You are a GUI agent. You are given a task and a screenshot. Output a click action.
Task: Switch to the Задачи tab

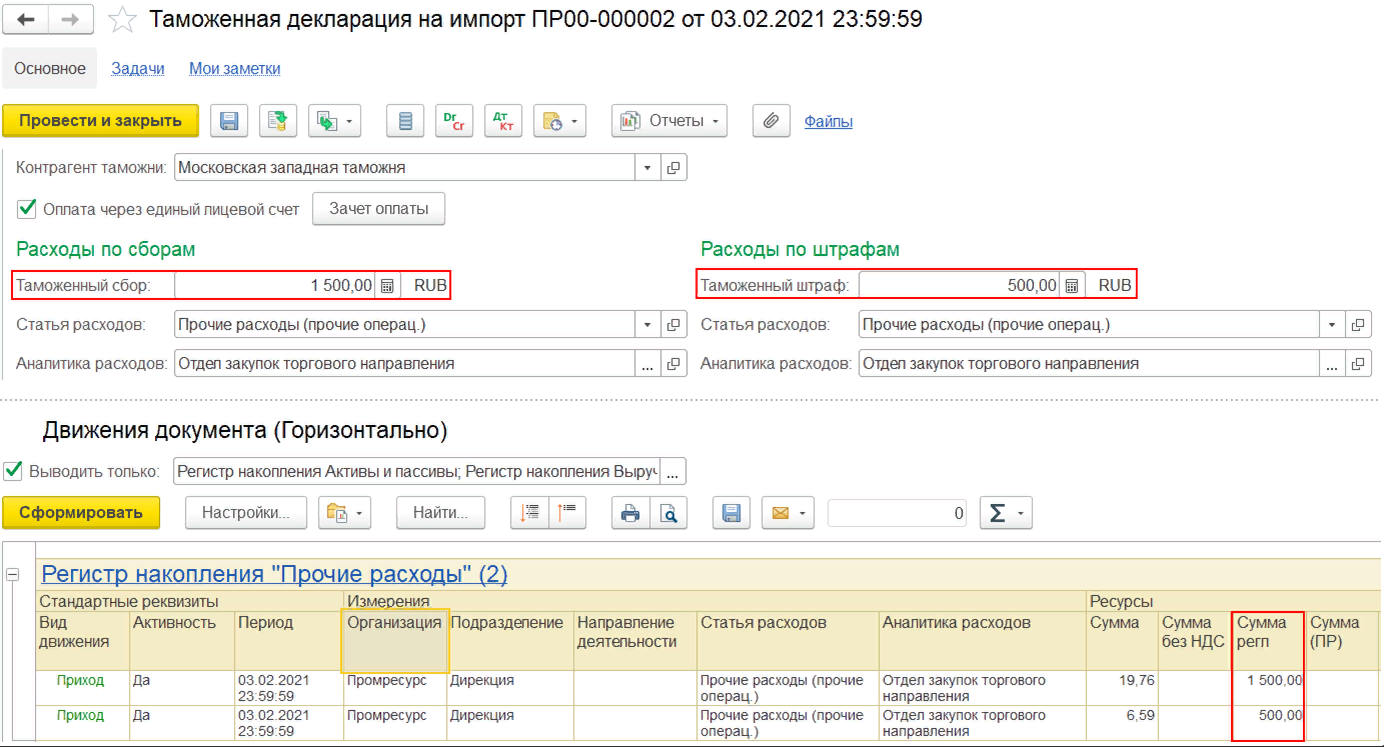tap(138, 69)
